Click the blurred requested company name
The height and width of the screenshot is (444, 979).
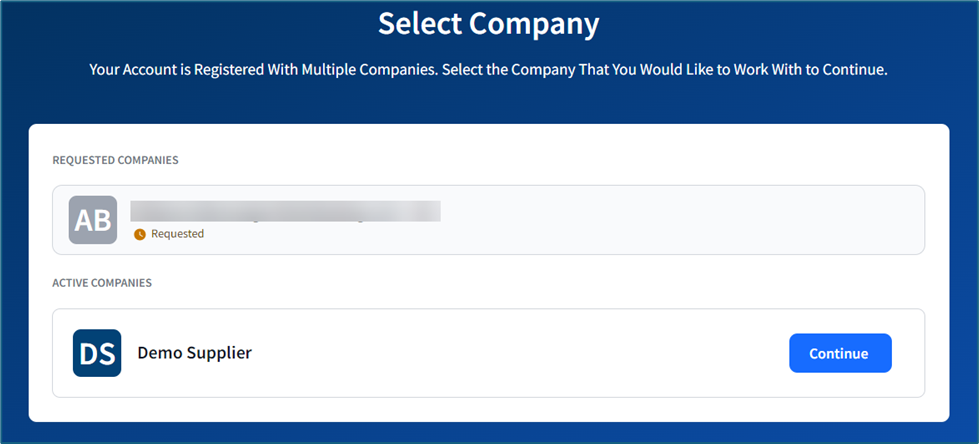[x=286, y=211]
